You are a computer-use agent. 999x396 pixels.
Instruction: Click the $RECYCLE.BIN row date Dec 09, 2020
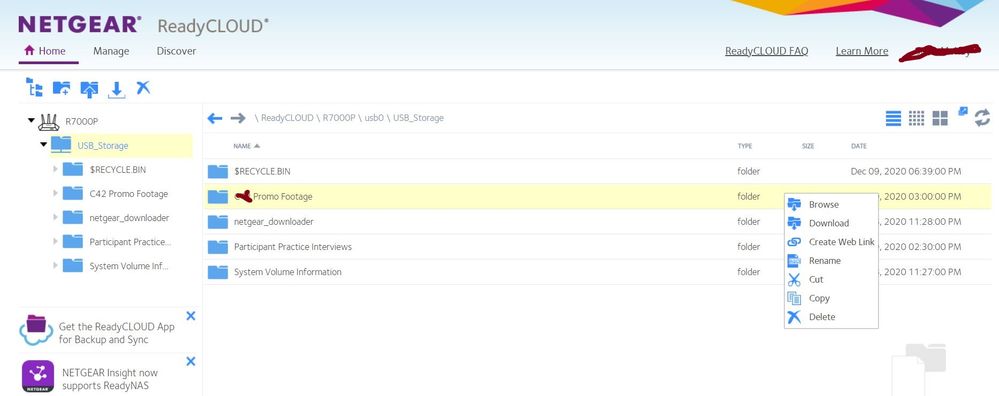[x=906, y=171]
